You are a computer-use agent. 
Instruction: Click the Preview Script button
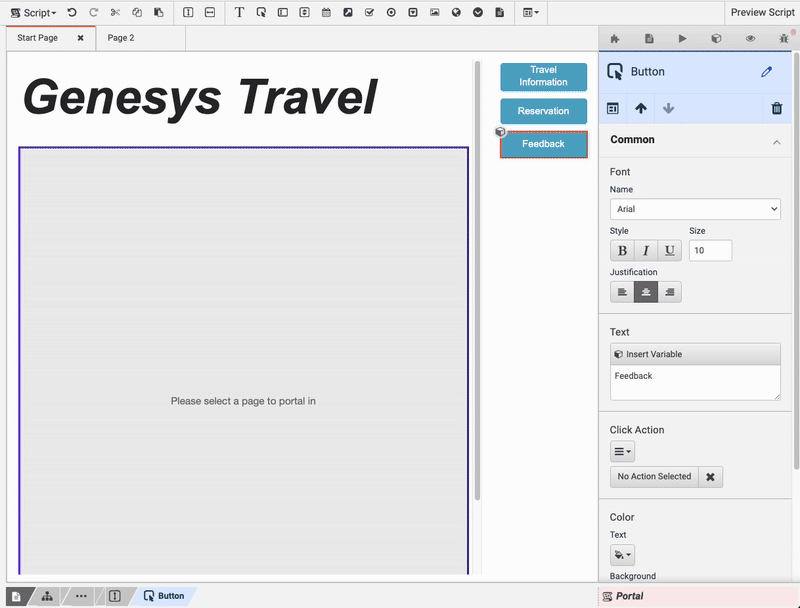[x=762, y=12]
